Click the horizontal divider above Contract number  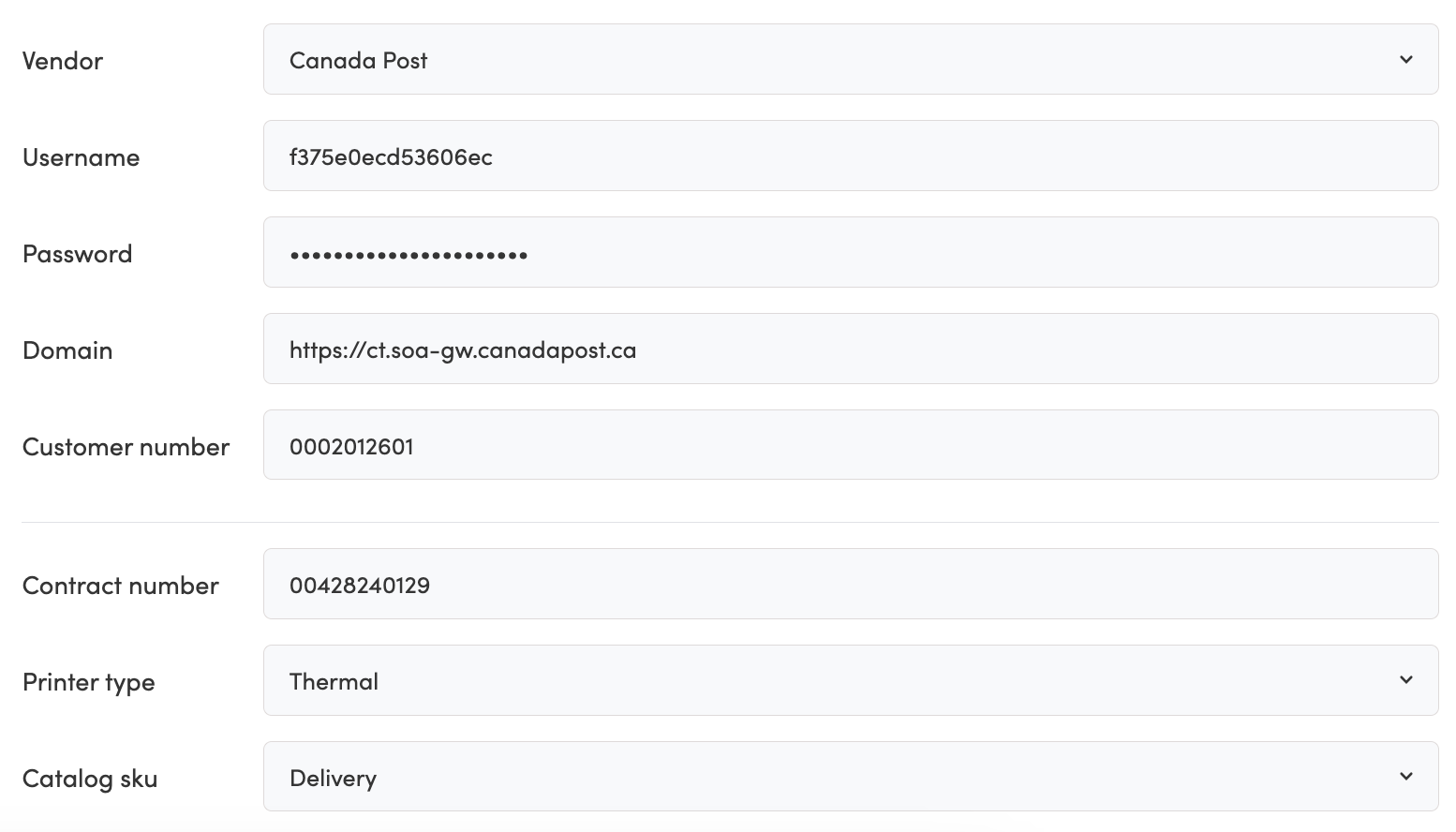[730, 523]
